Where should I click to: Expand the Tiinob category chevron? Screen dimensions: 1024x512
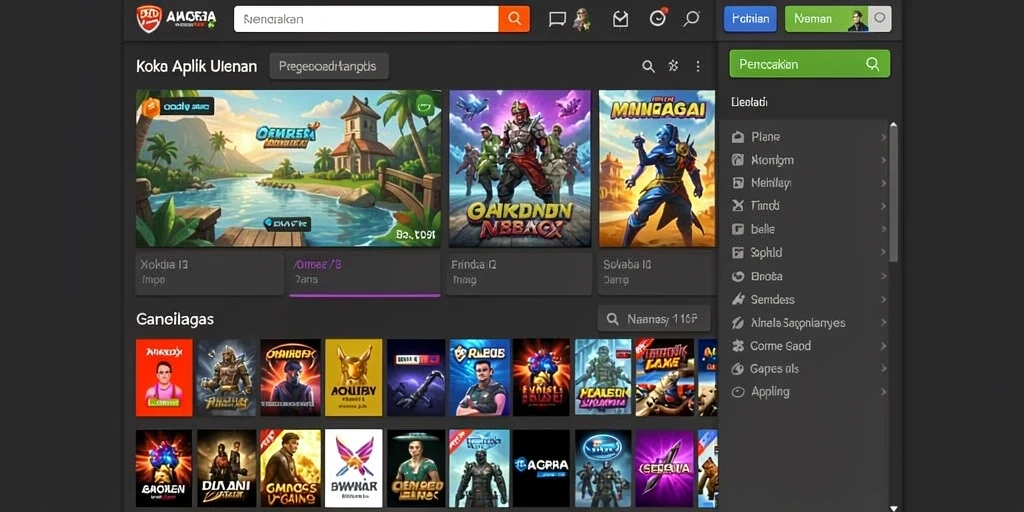pos(884,206)
